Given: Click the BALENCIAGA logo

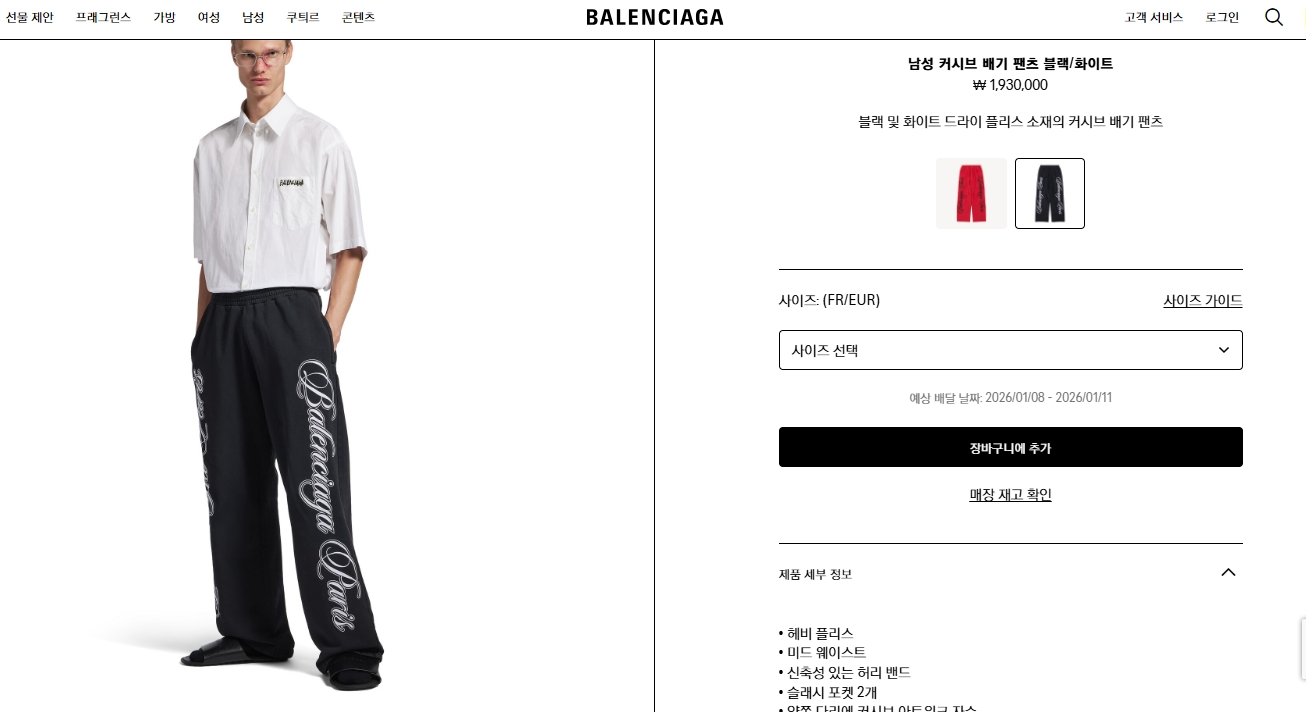Looking at the screenshot, I should pyautogui.click(x=655, y=17).
